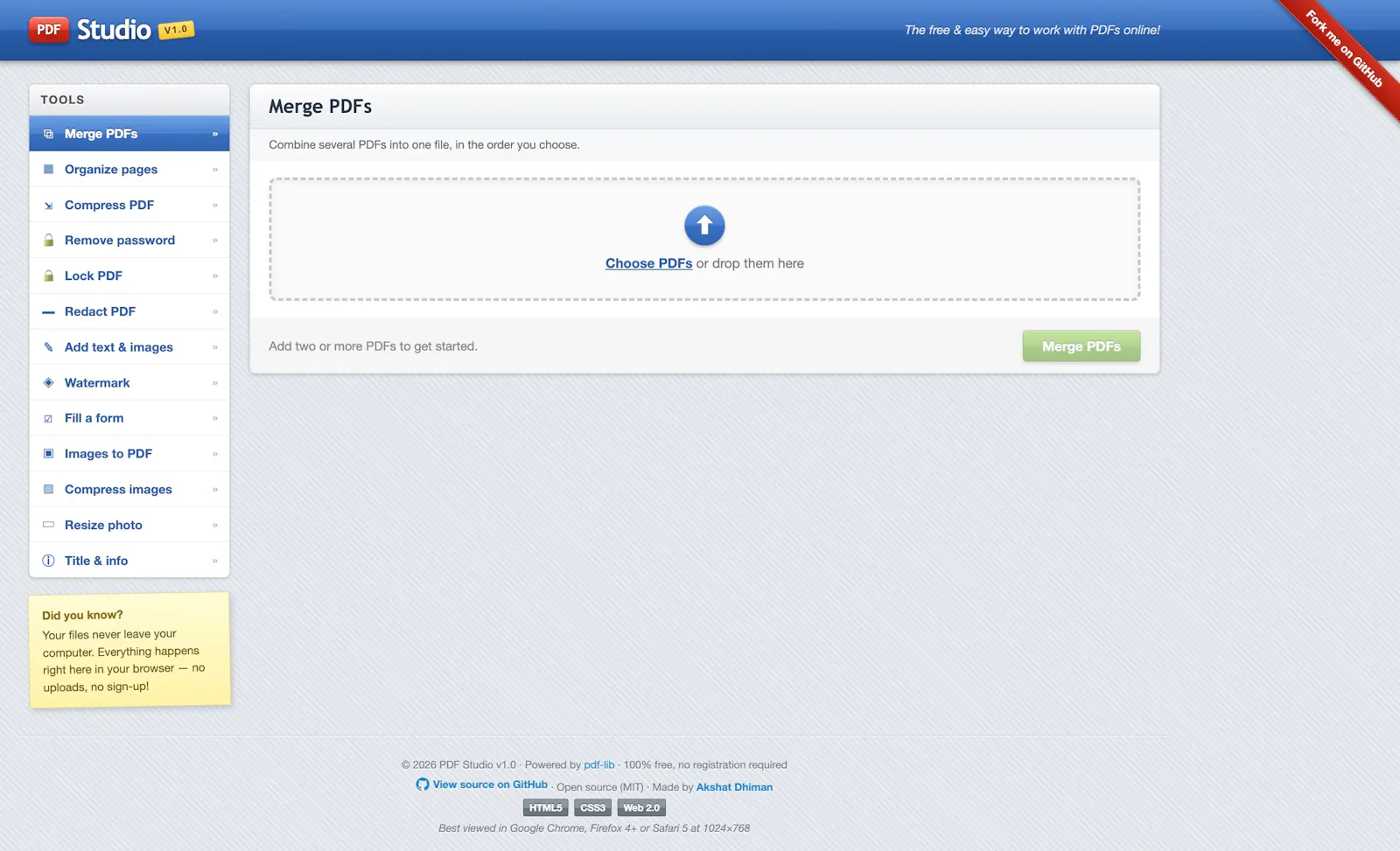Viewport: 1400px width, 851px height.
Task: Click the Title & info circle icon
Action: [x=48, y=561]
